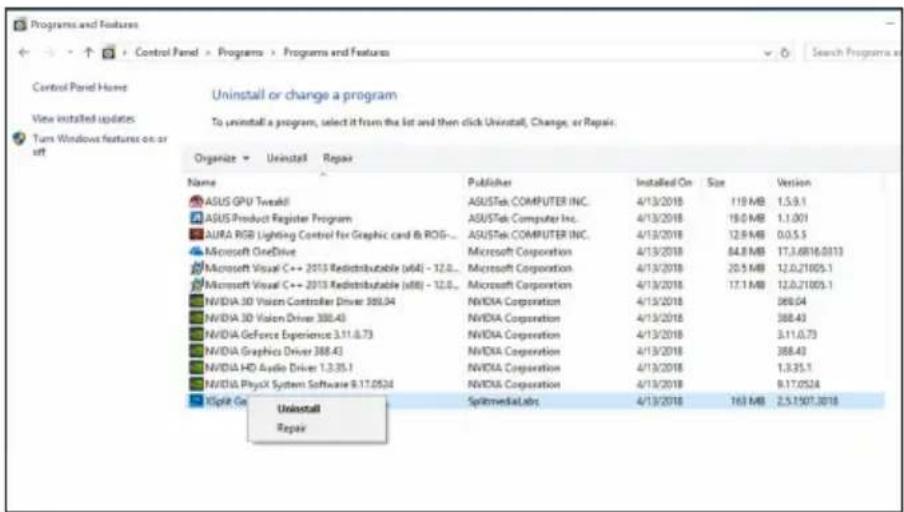Click the 163 MB size cell
904x512 pixels.
pyautogui.click(x=748, y=401)
